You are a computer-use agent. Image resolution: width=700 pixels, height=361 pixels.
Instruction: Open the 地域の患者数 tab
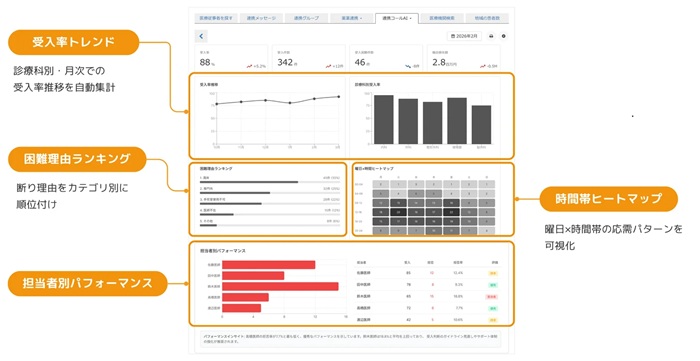[487, 18]
